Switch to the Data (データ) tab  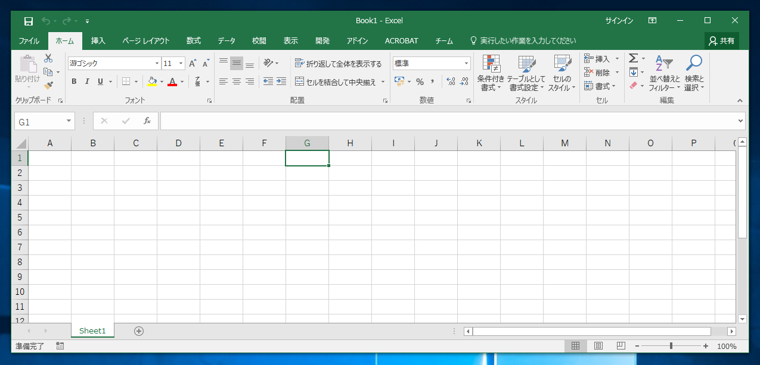226,41
